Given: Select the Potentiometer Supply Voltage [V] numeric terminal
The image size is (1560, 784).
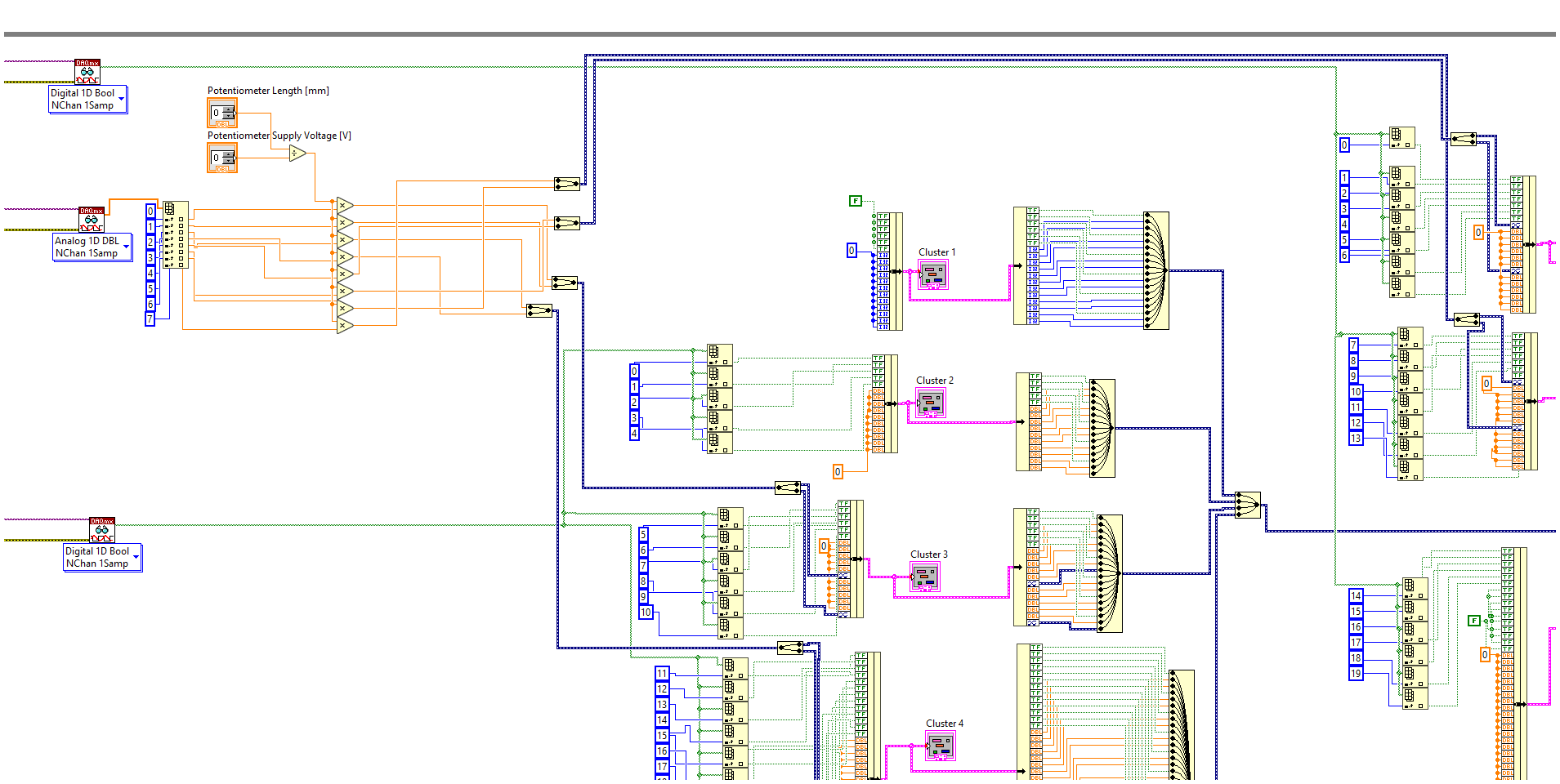Looking at the screenshot, I should pos(222,158).
